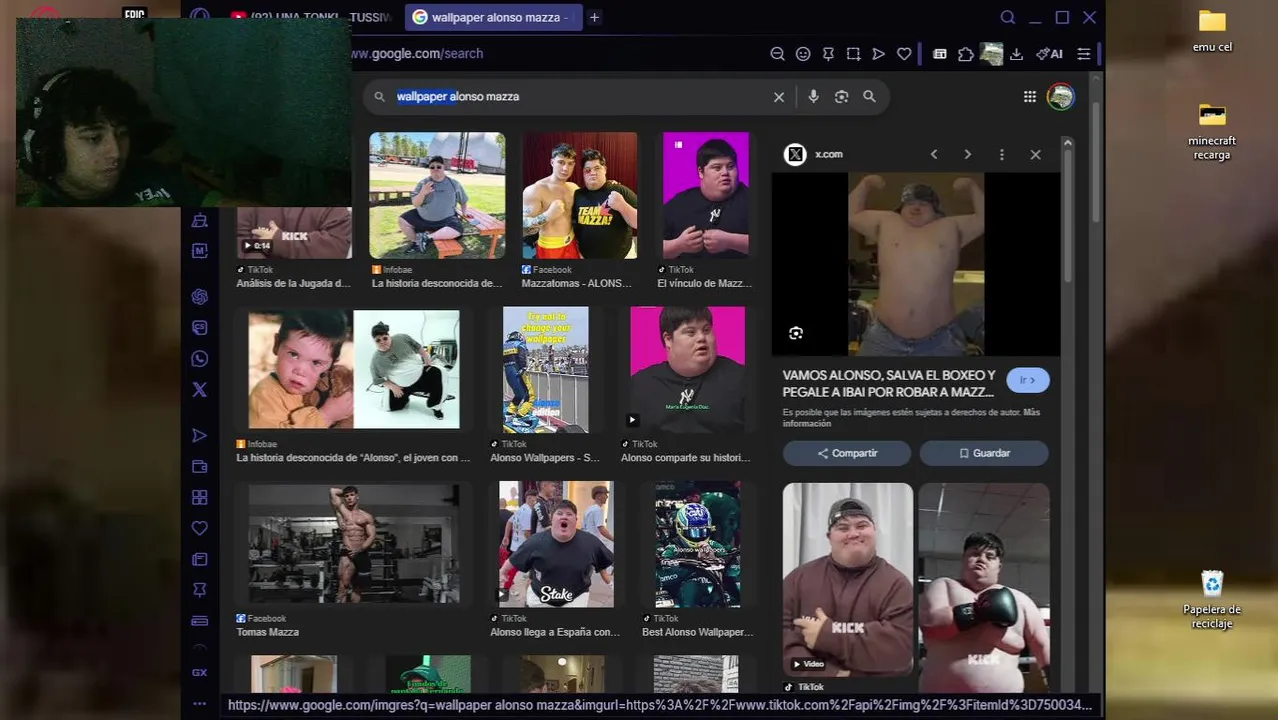The height and width of the screenshot is (720, 1278).
Task: Close the x.com image preview panel
Action: (1035, 154)
